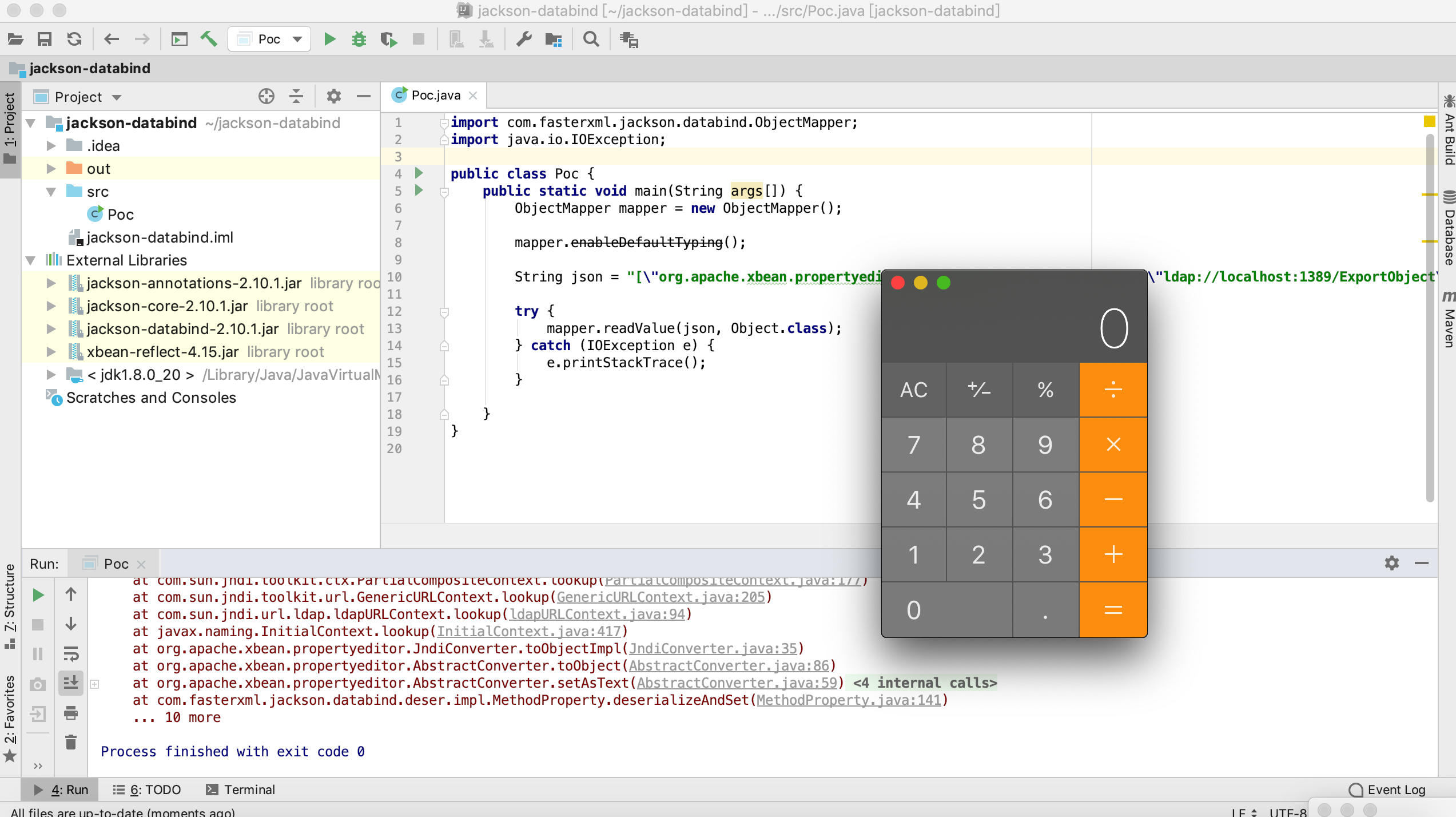The width and height of the screenshot is (1456, 817).
Task: Click the Debug bug icon
Action: [359, 39]
